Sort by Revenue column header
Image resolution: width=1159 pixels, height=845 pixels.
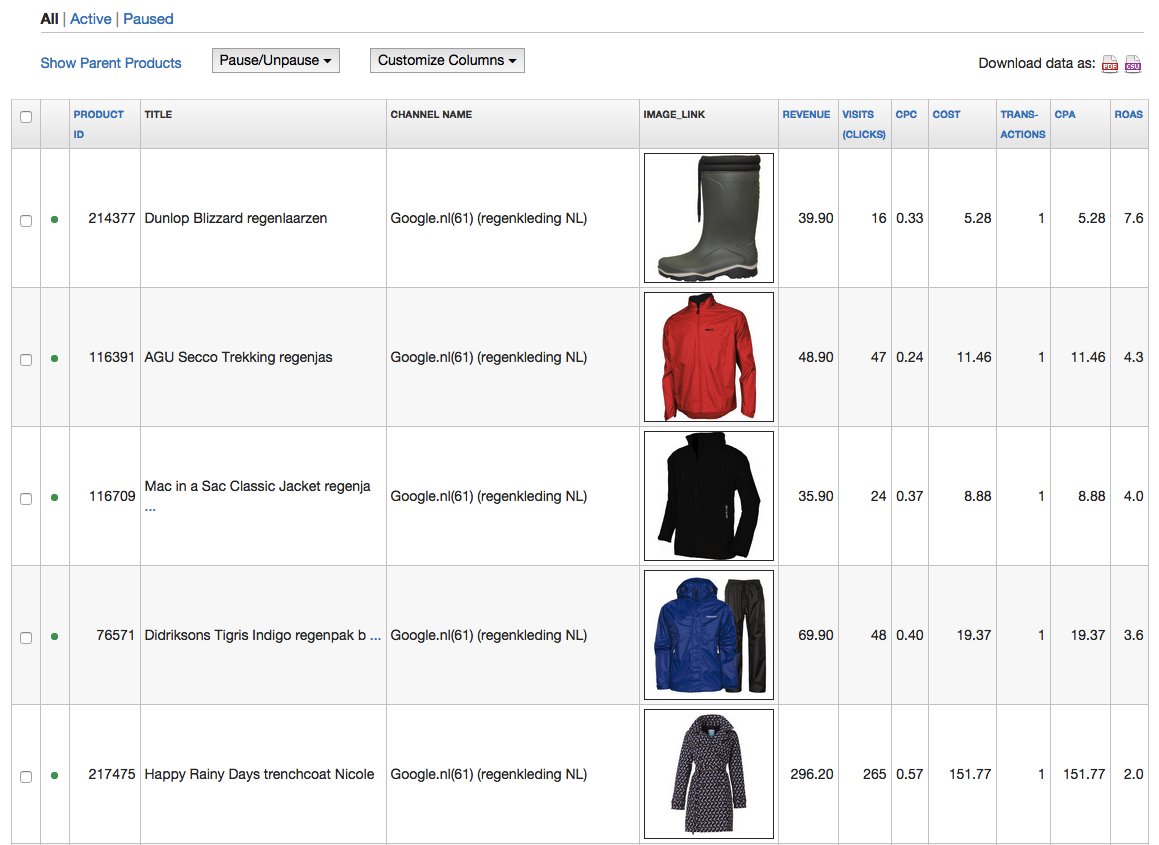806,115
